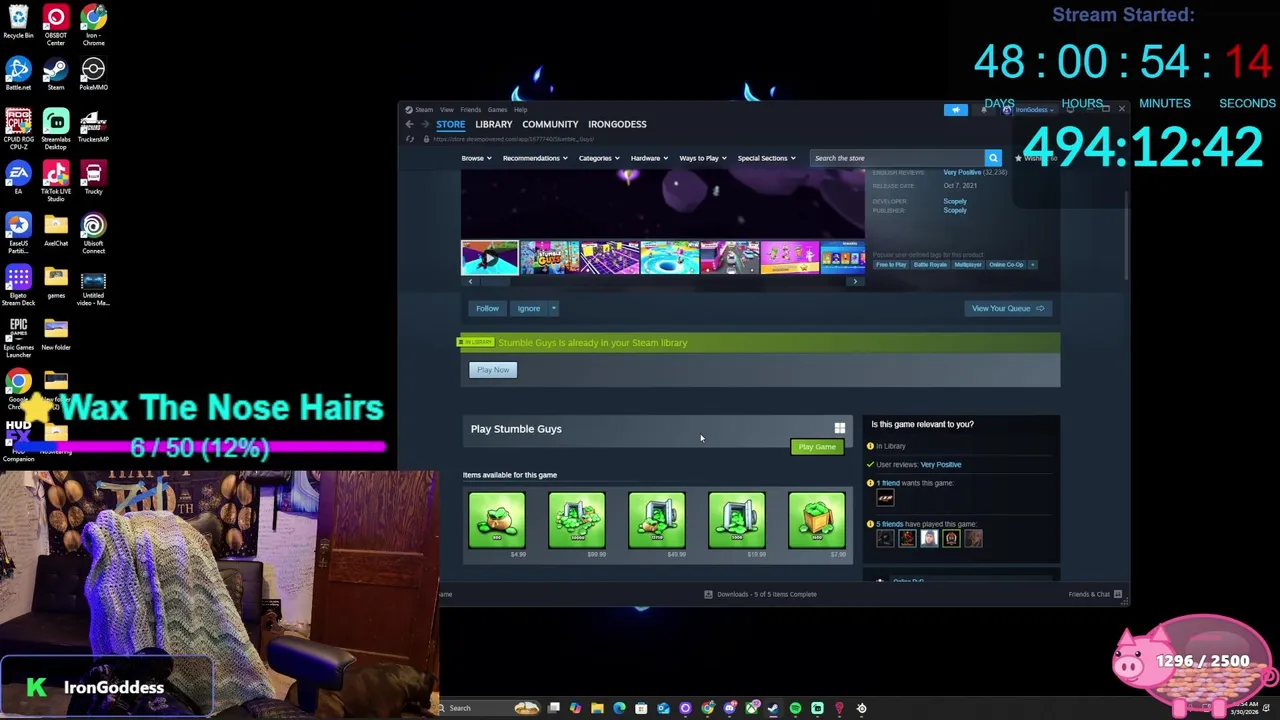
Task: Expand more tags with the plus button
Action: click(1032, 265)
